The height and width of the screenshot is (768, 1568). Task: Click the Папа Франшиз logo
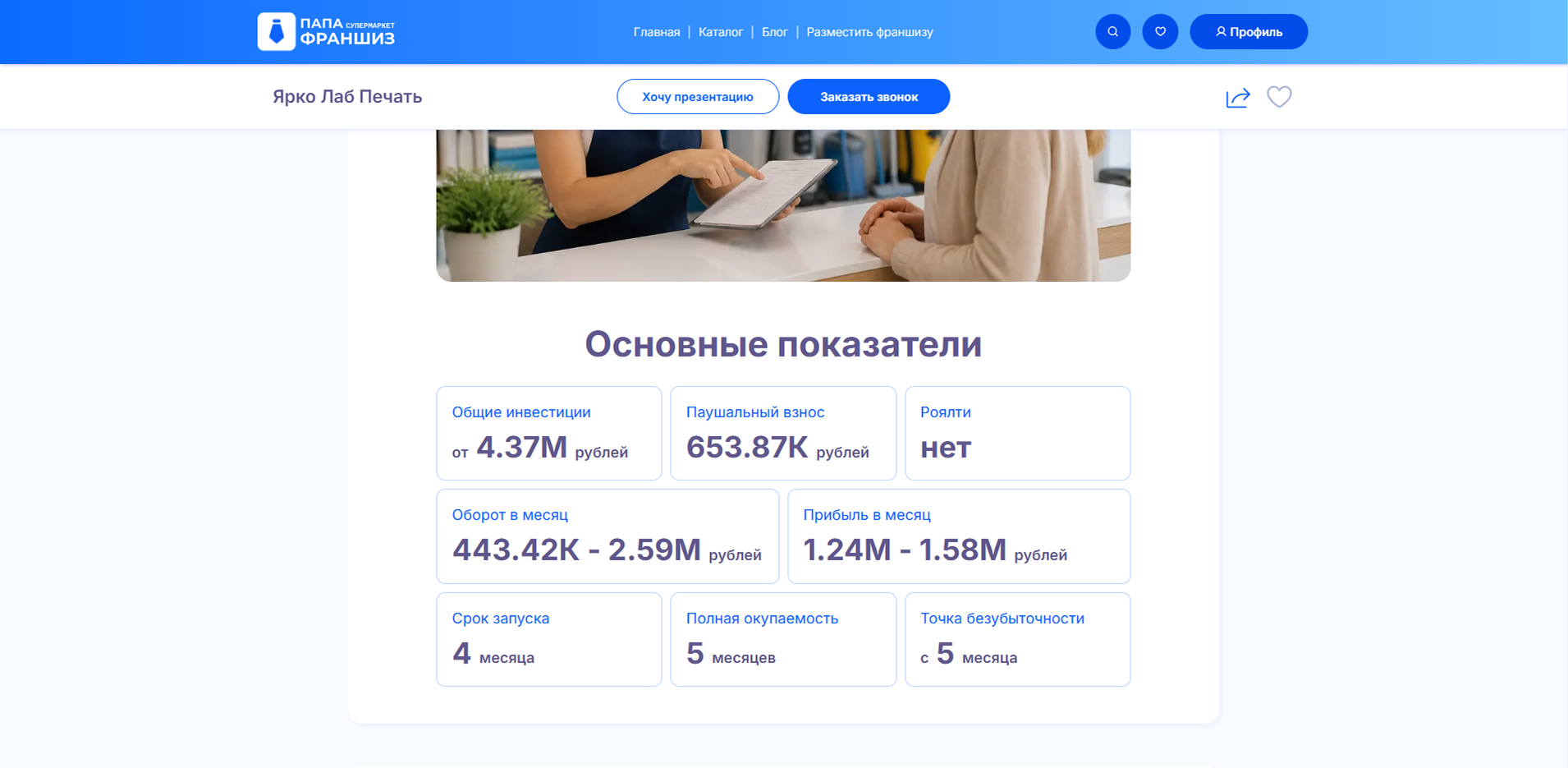[x=326, y=32]
